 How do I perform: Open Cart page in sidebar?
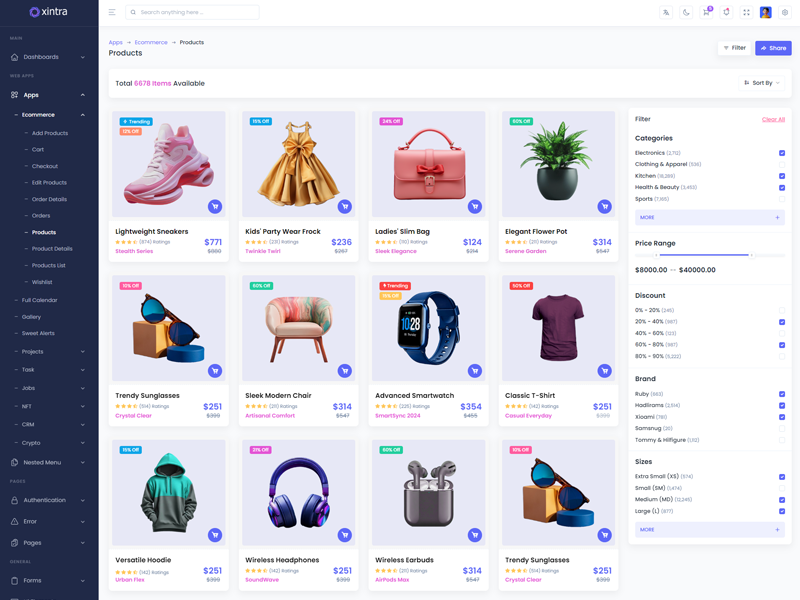(38, 150)
